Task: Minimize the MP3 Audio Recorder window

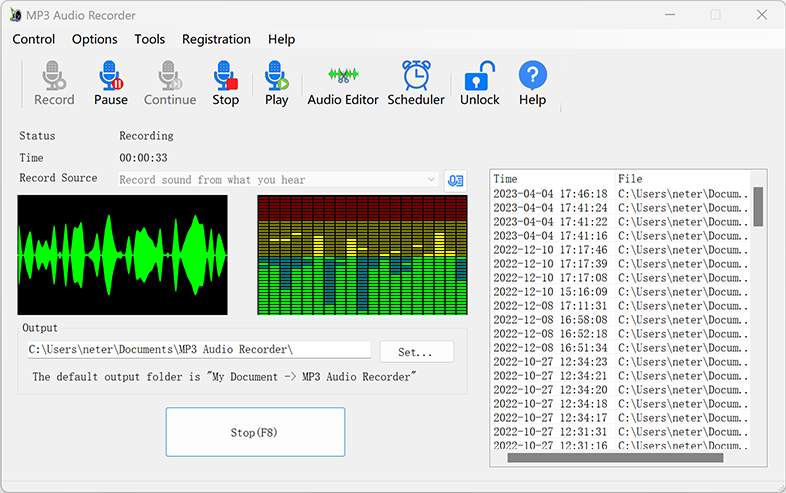Action: (x=670, y=15)
